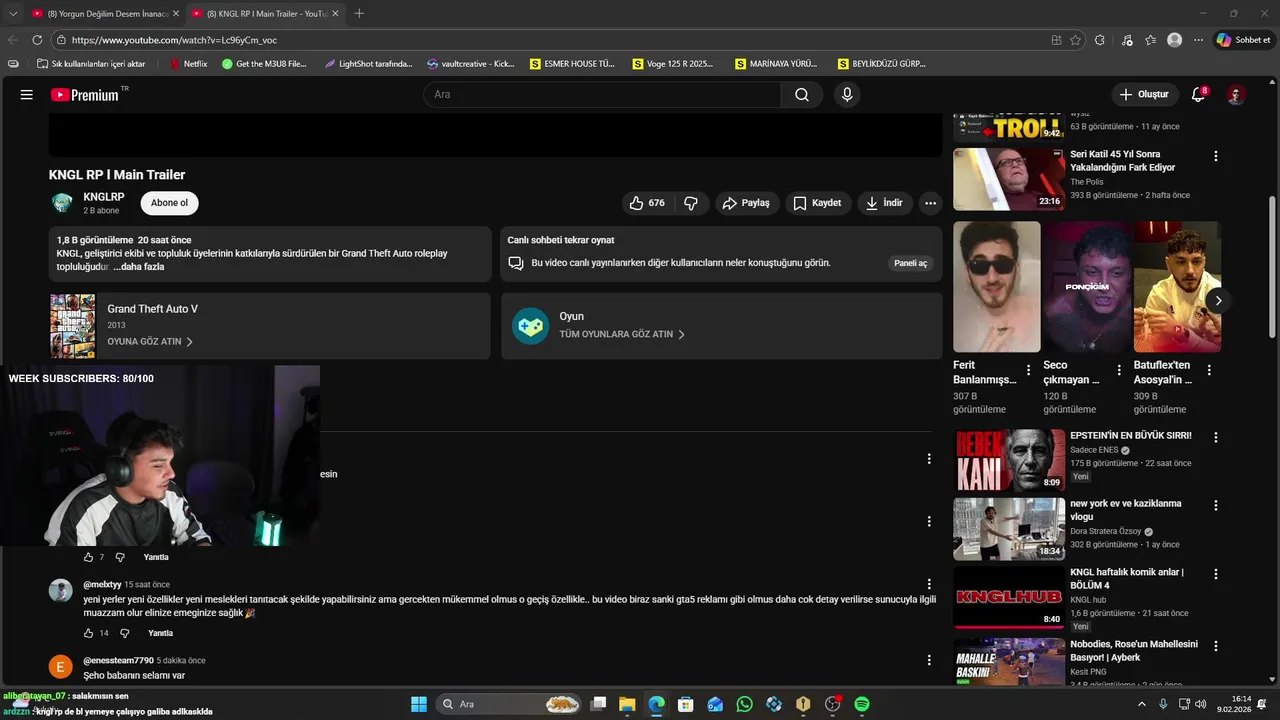The image size is (1280, 720).
Task: Like the comment by @melxtyy
Action: click(x=88, y=633)
